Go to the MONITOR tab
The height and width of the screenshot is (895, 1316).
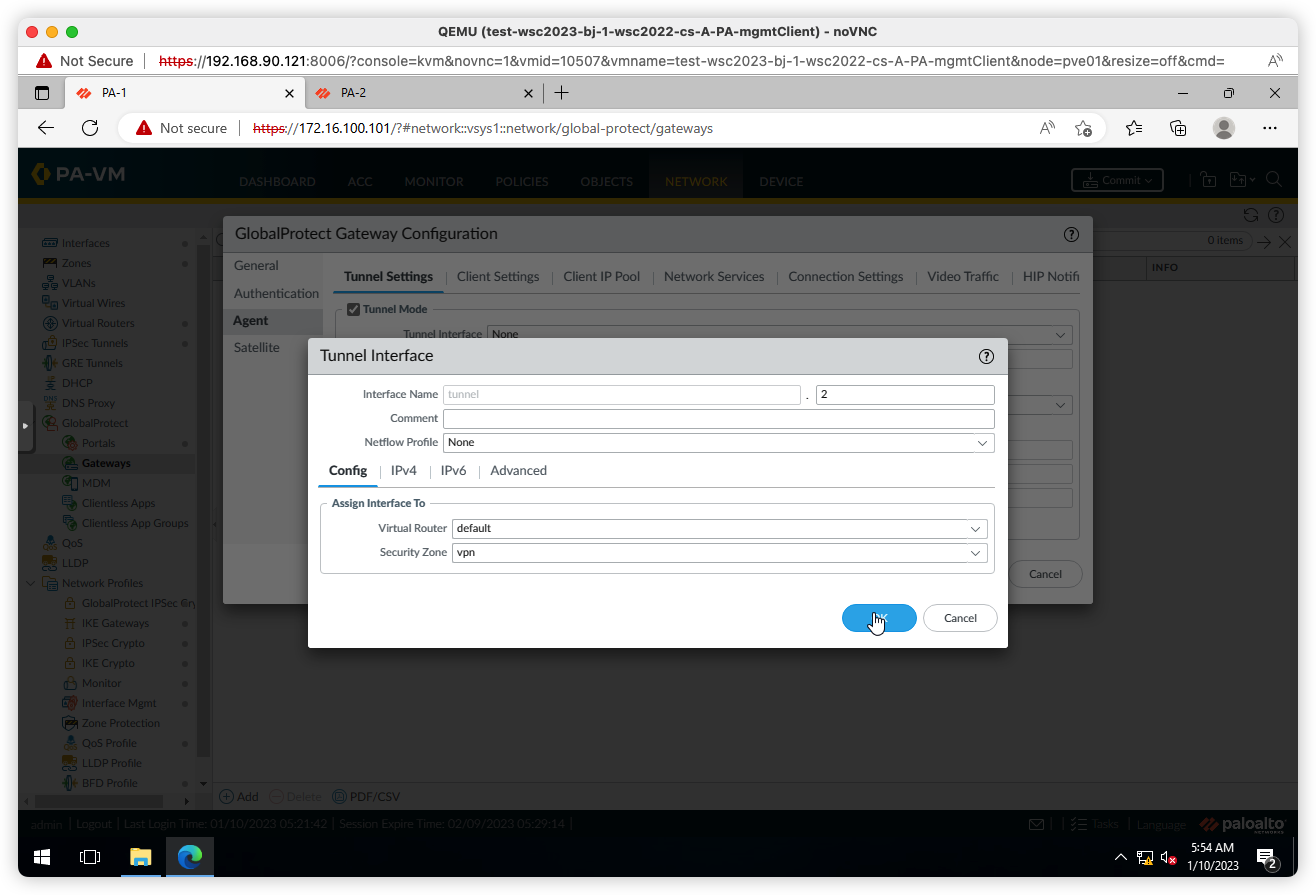point(434,182)
